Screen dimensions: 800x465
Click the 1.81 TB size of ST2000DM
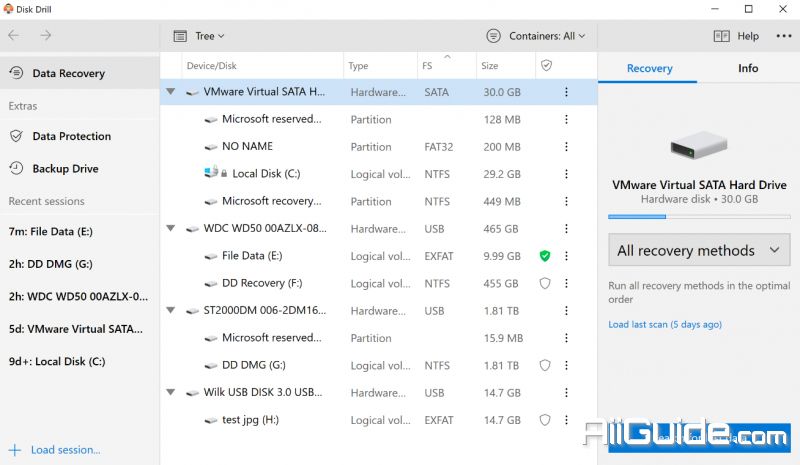[x=501, y=311]
